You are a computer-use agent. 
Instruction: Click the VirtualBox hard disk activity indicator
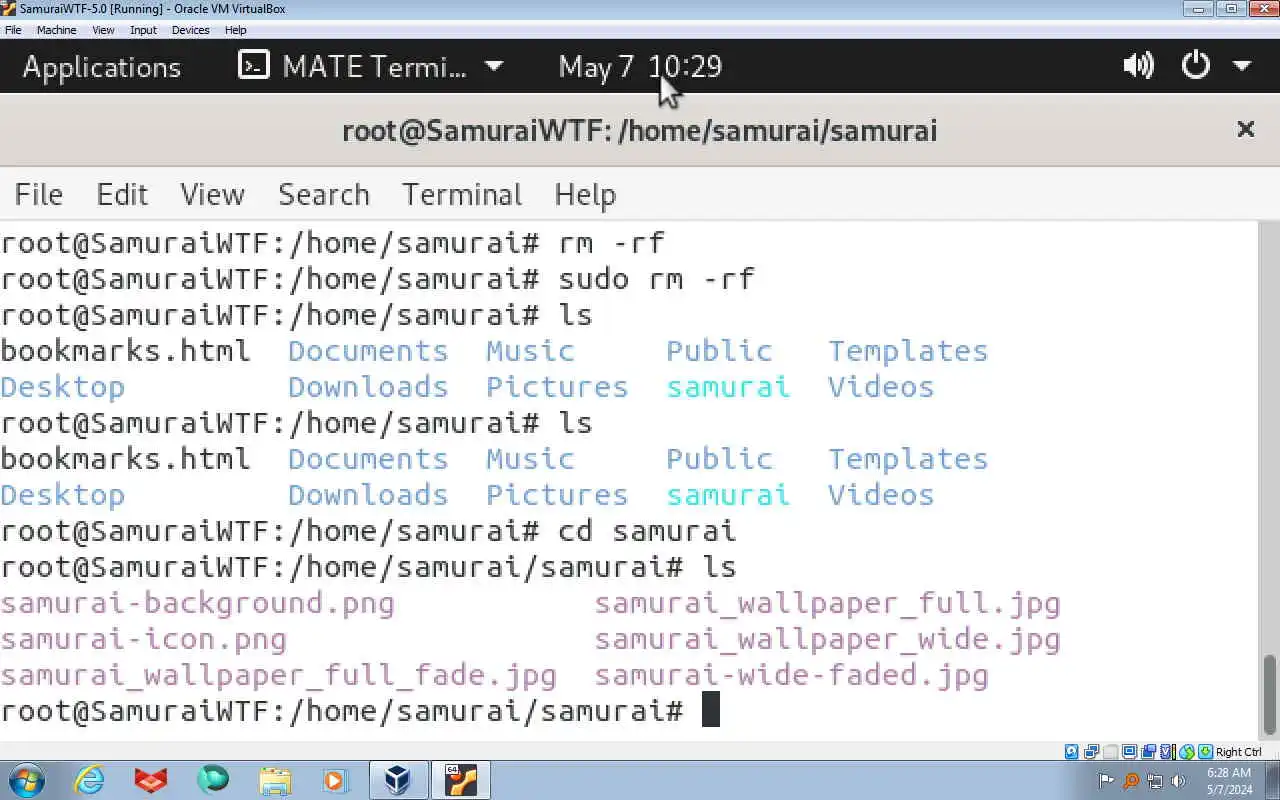pos(1071,752)
